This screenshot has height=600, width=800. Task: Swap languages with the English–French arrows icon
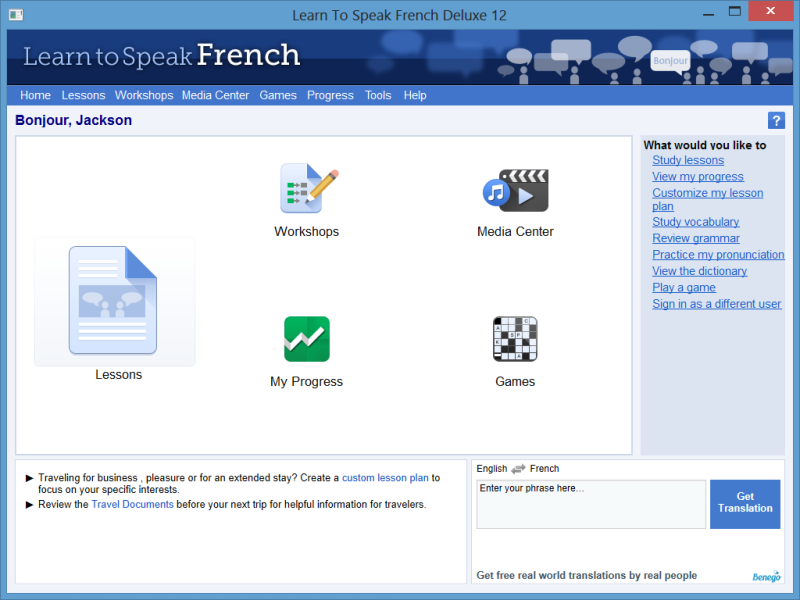[x=518, y=468]
